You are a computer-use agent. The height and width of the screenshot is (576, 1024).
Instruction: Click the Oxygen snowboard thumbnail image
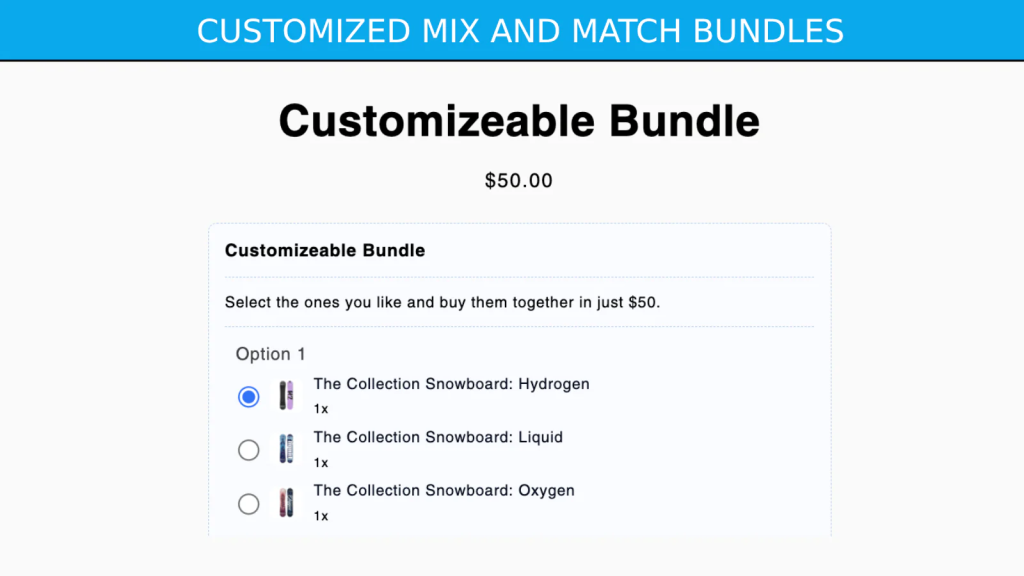287,504
